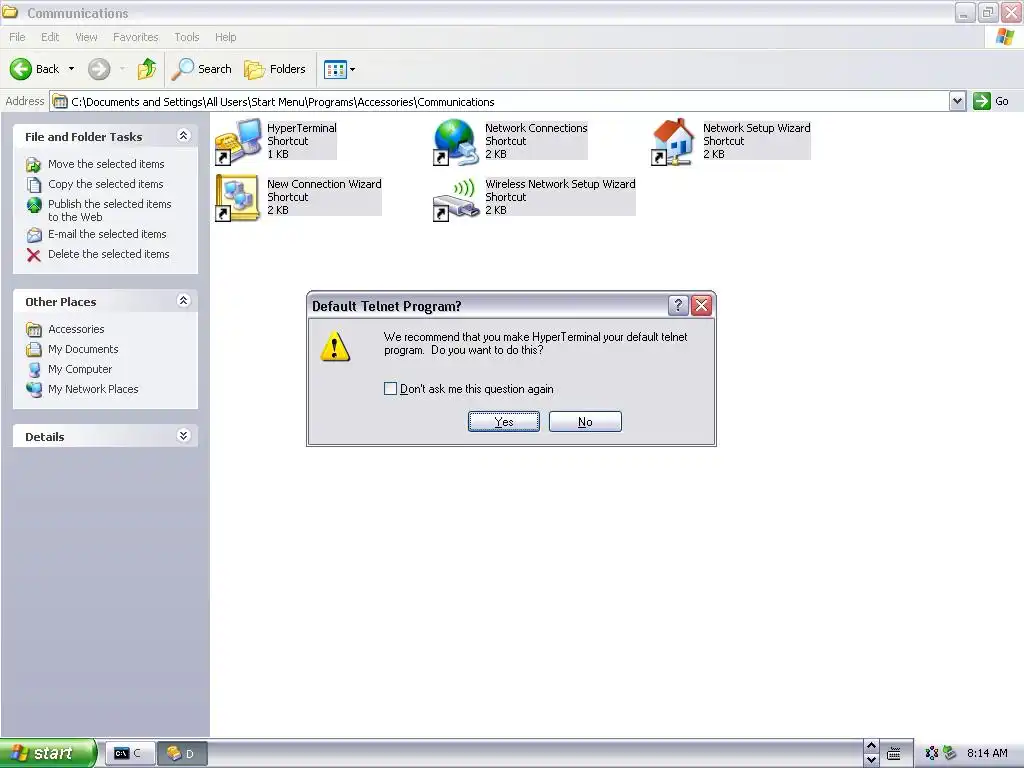The height and width of the screenshot is (768, 1024).
Task: Select the New Connection Wizard icon
Action: pos(238,197)
